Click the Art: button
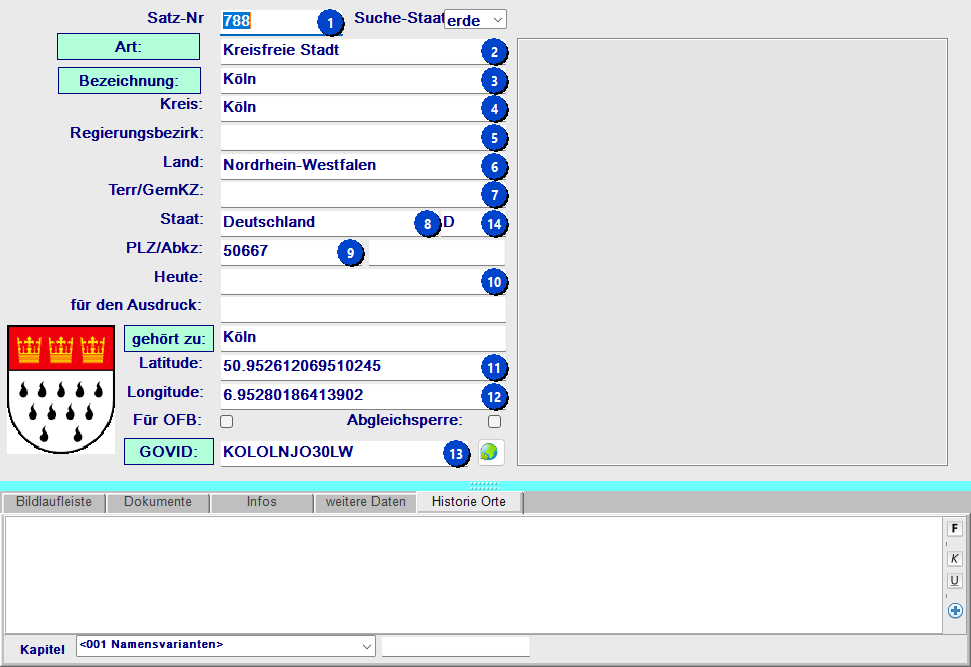Image resolution: width=971 pixels, height=667 pixels. pyautogui.click(x=129, y=47)
